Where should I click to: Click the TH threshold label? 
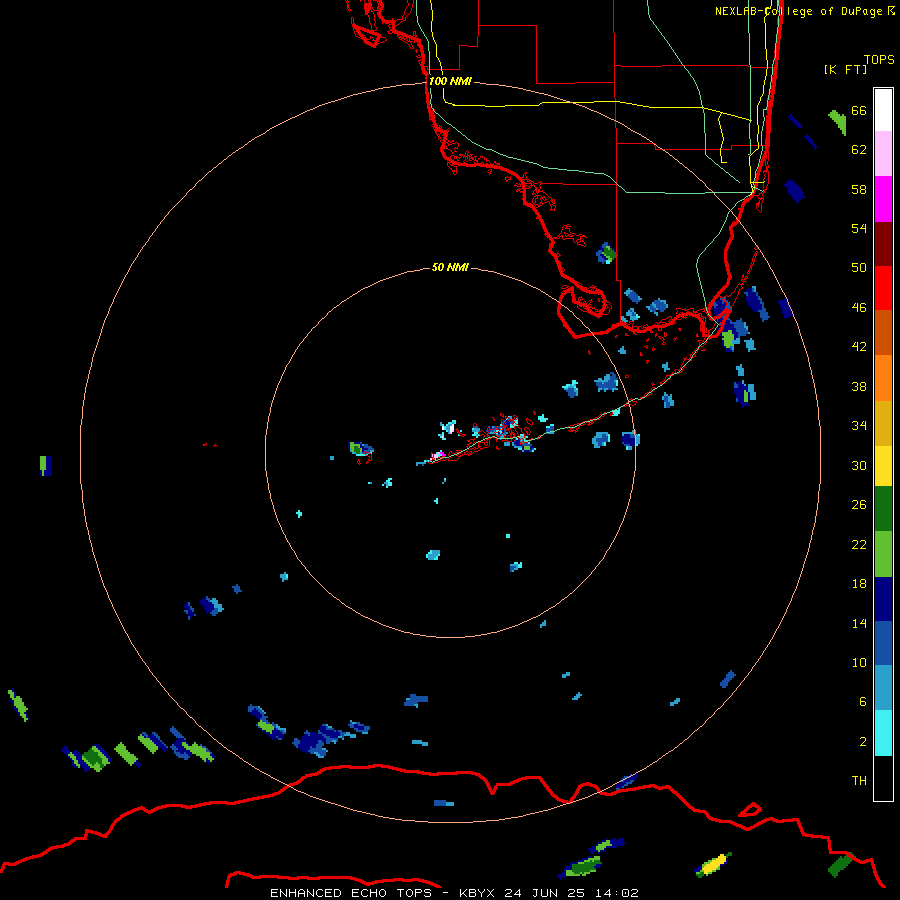click(859, 781)
